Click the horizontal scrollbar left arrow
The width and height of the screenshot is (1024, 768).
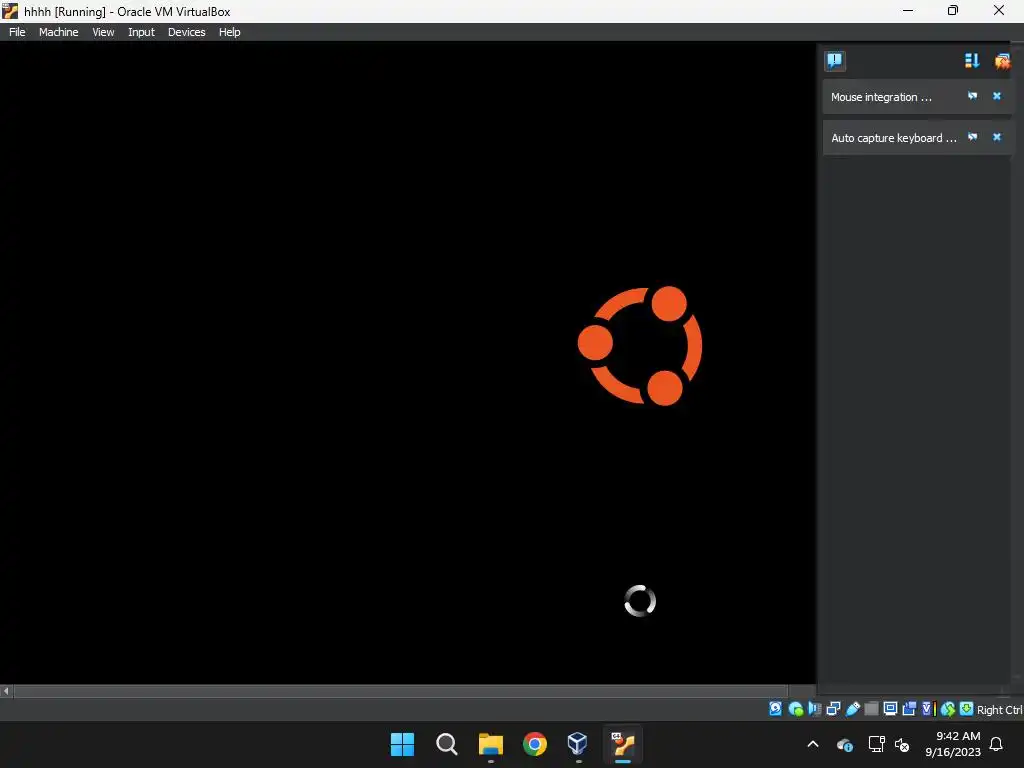[x=7, y=691]
